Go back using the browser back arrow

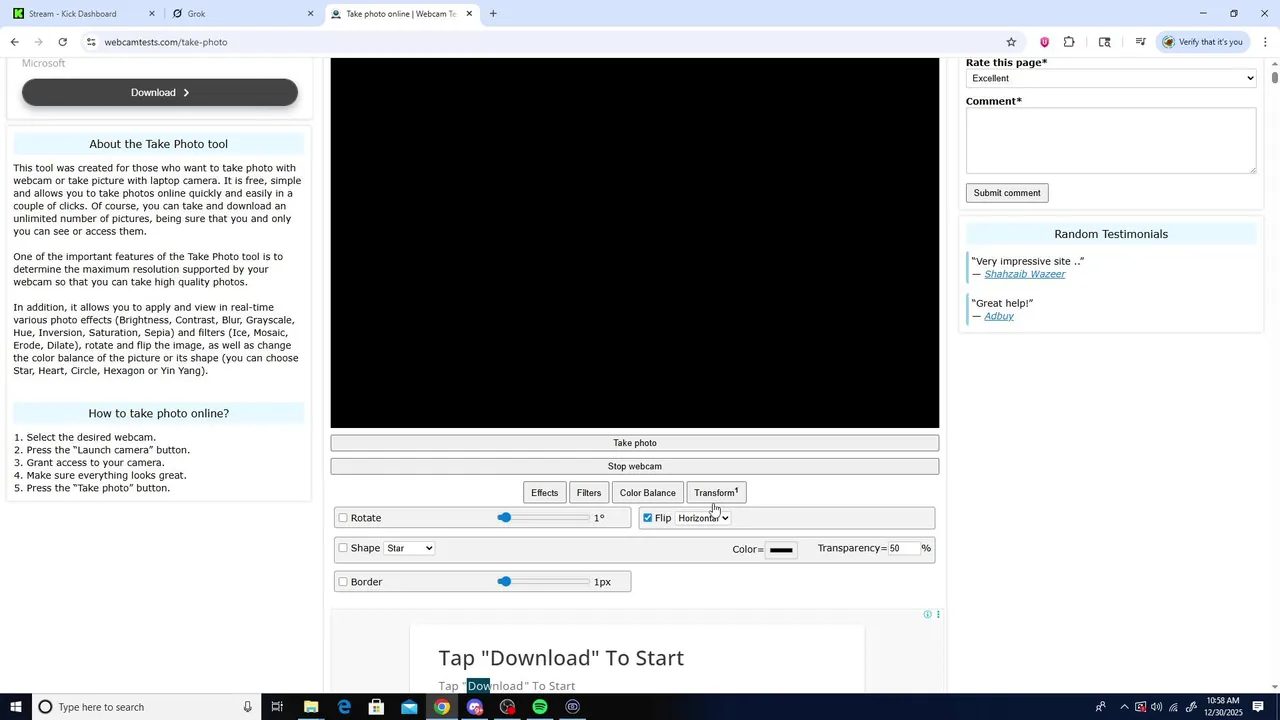[14, 42]
